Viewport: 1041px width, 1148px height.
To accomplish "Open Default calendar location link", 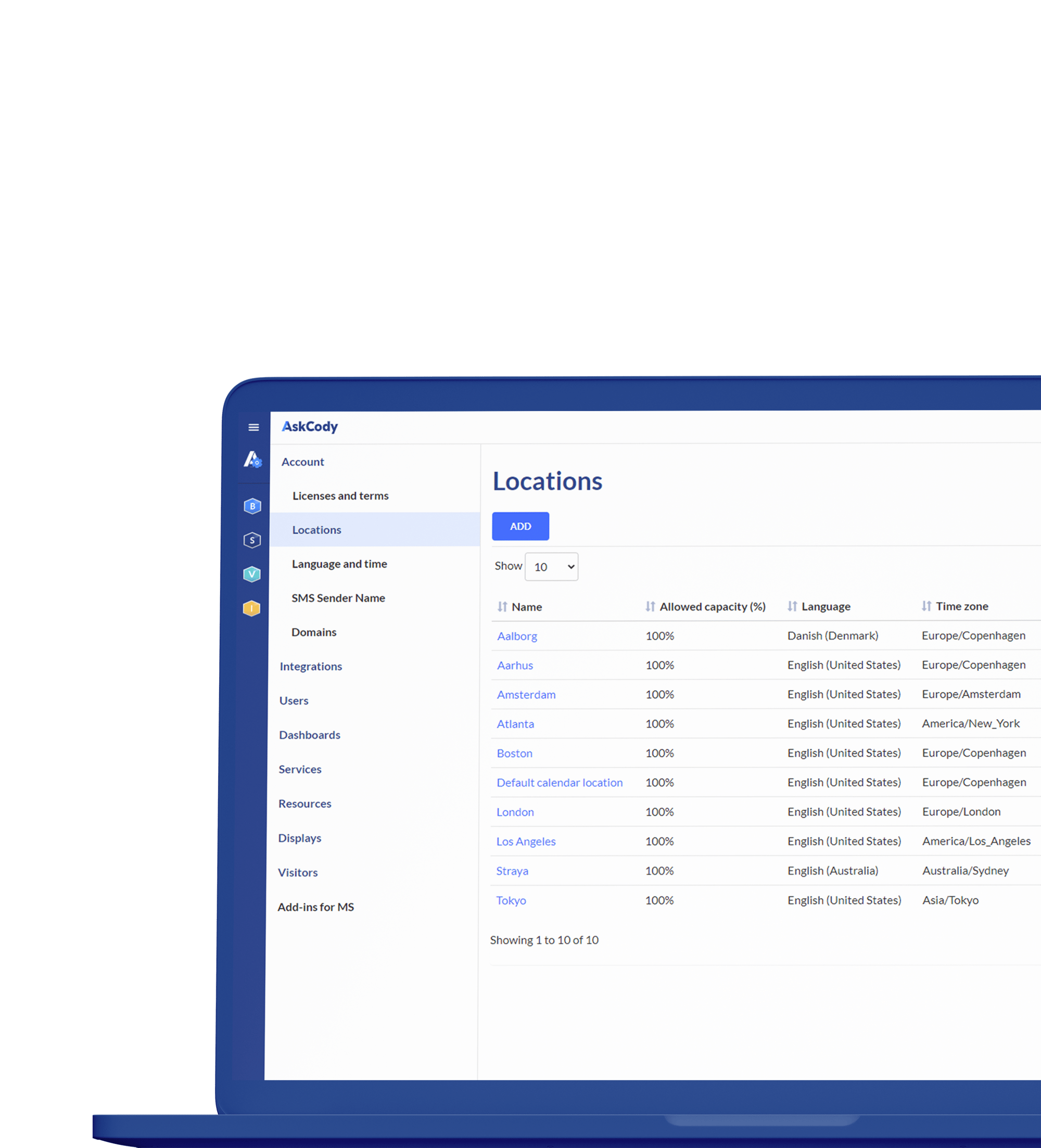I will [x=560, y=782].
